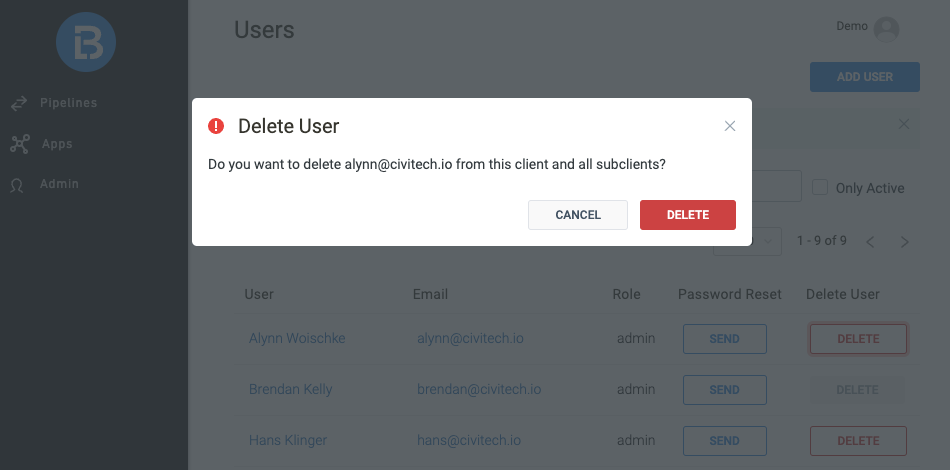950x470 pixels.
Task: Click the Bitool logo in the sidebar
Action: pos(86,41)
